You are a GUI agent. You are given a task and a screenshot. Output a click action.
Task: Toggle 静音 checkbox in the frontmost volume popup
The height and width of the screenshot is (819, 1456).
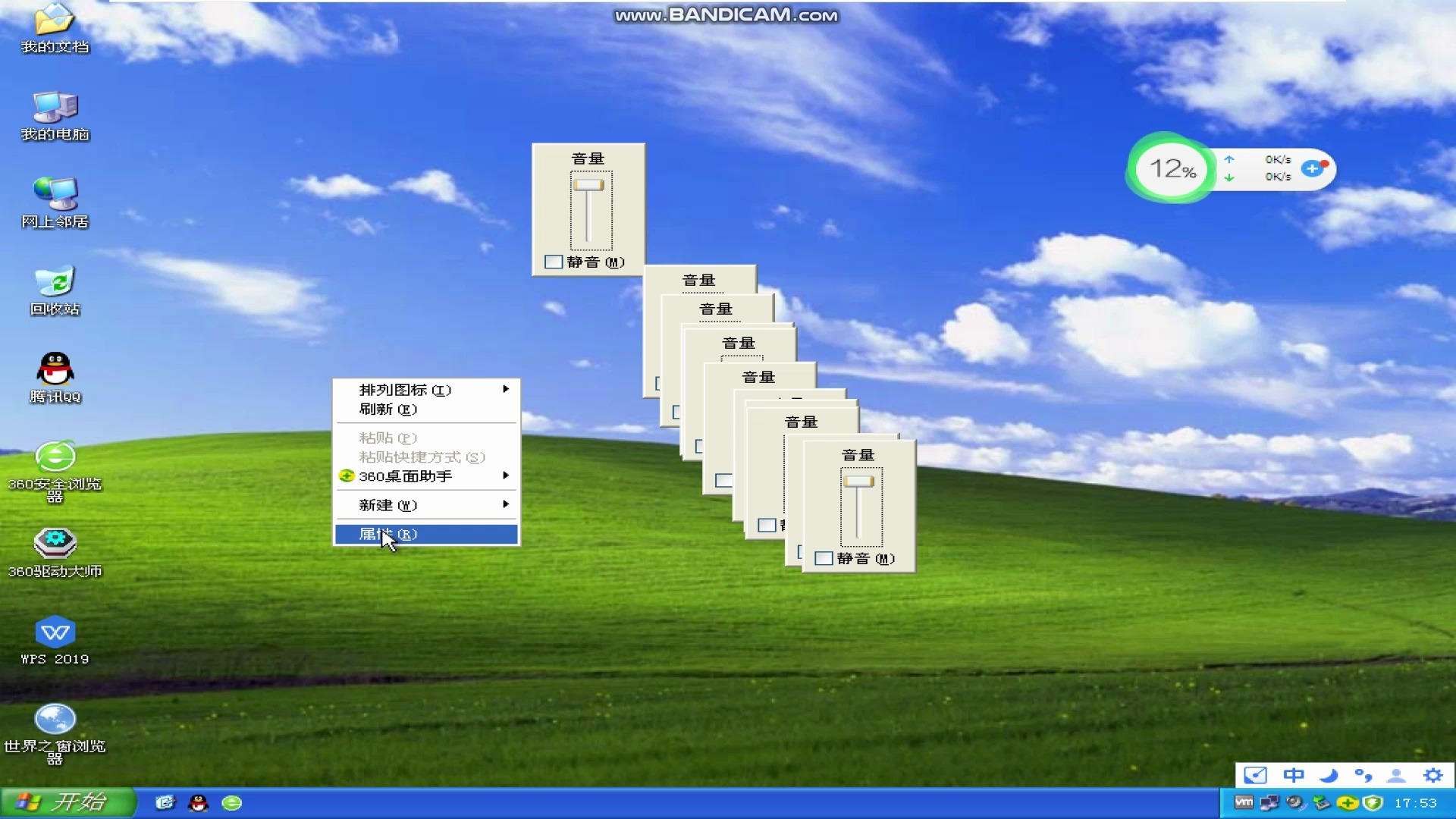[x=824, y=558]
